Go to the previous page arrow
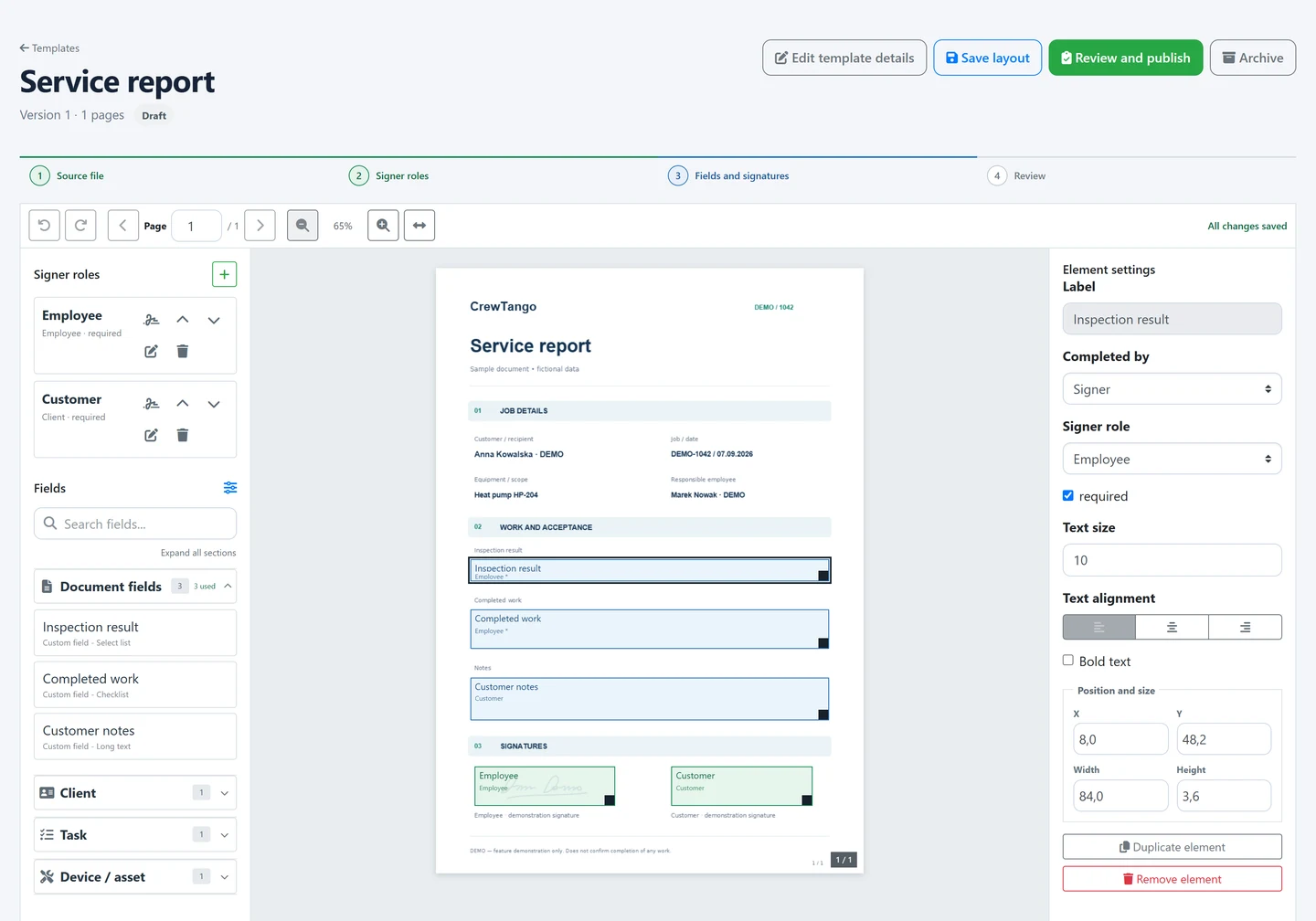1316x921 pixels. 123,226
